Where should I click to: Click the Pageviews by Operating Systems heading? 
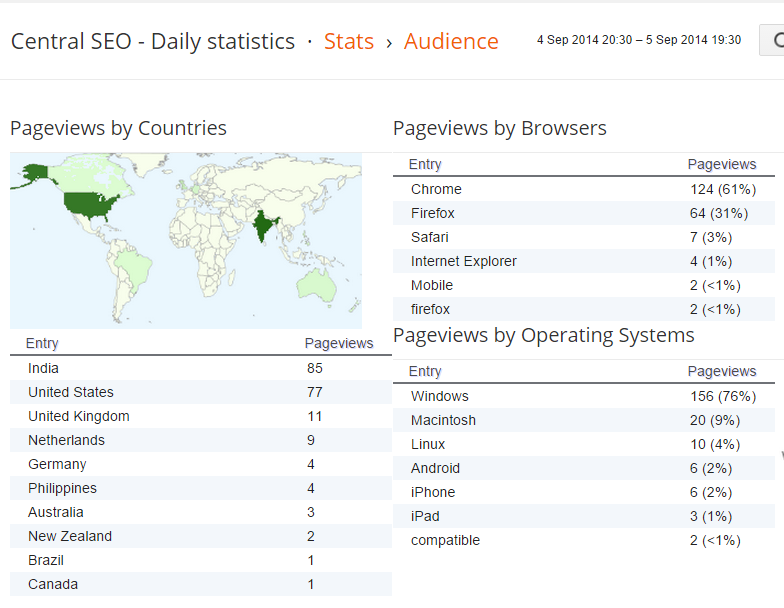pos(544,336)
